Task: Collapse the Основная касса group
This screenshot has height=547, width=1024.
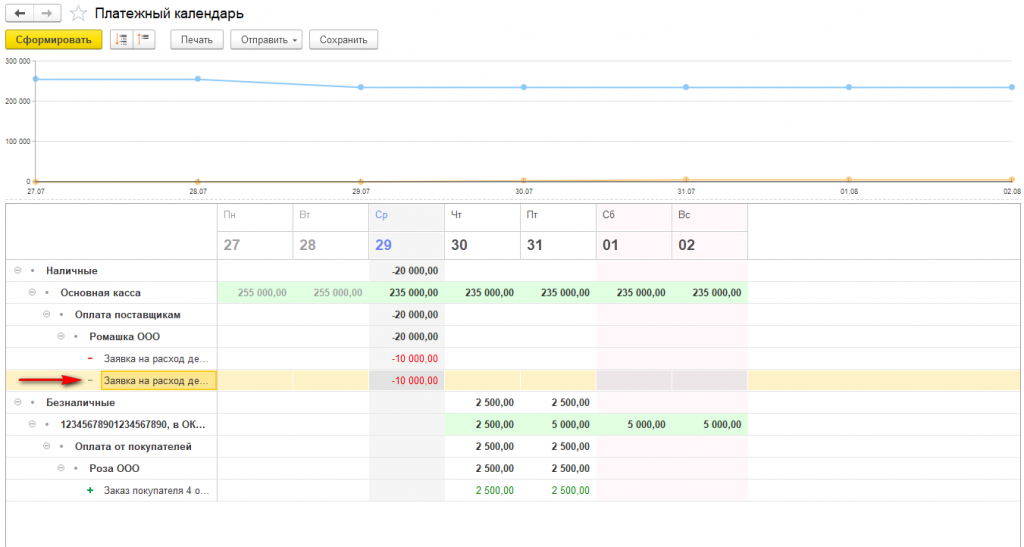Action: coord(32,292)
